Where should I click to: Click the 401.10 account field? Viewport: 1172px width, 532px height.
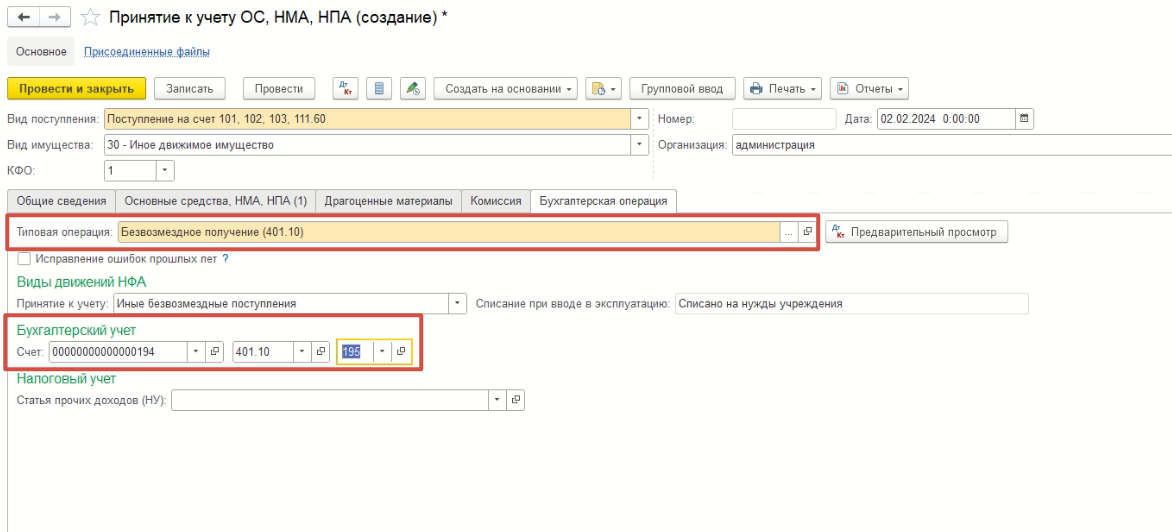coord(262,351)
